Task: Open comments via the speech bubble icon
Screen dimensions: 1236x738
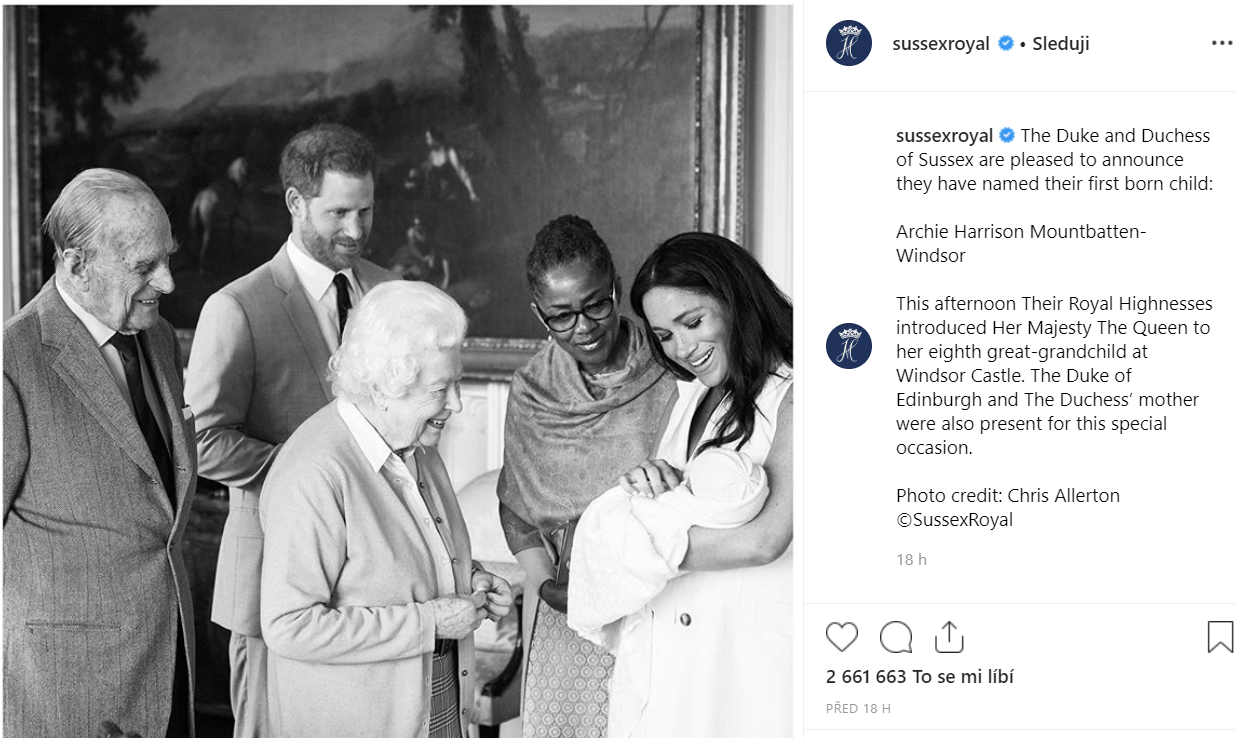Action: 896,637
